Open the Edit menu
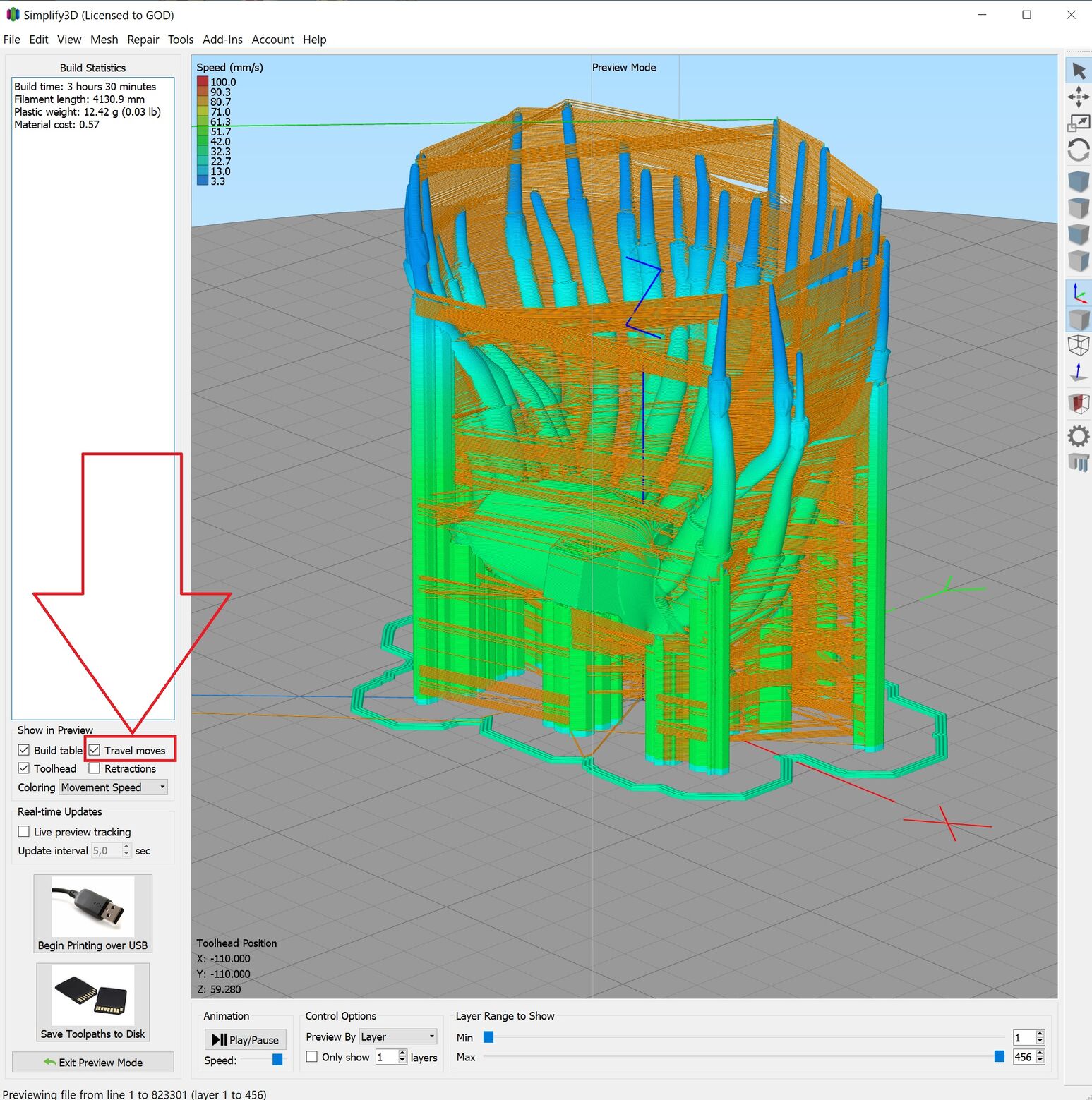Image resolution: width=1092 pixels, height=1100 pixels. tap(39, 40)
